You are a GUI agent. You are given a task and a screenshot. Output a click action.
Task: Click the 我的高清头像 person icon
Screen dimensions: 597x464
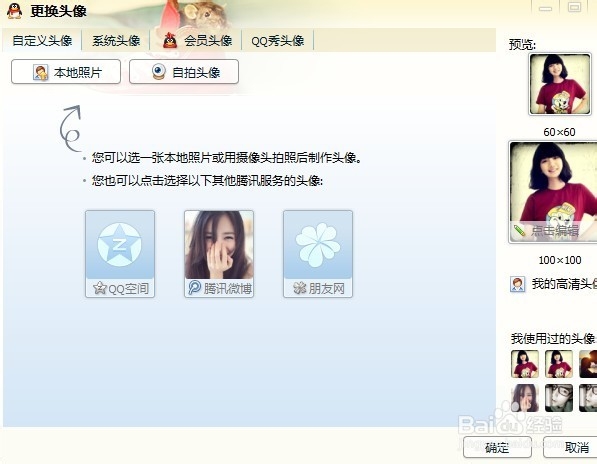517,284
